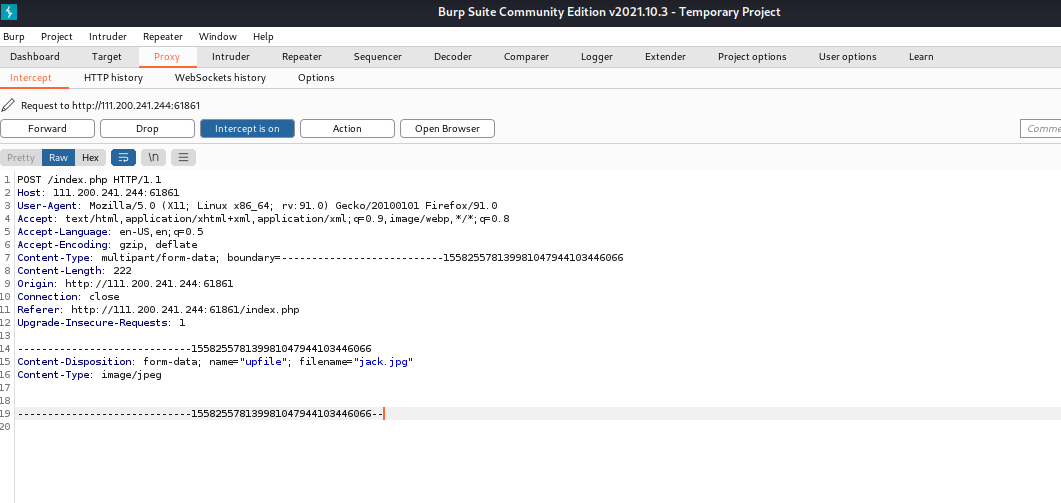
Task: Open the Repeater menu in the menu bar
Action: [x=163, y=37]
